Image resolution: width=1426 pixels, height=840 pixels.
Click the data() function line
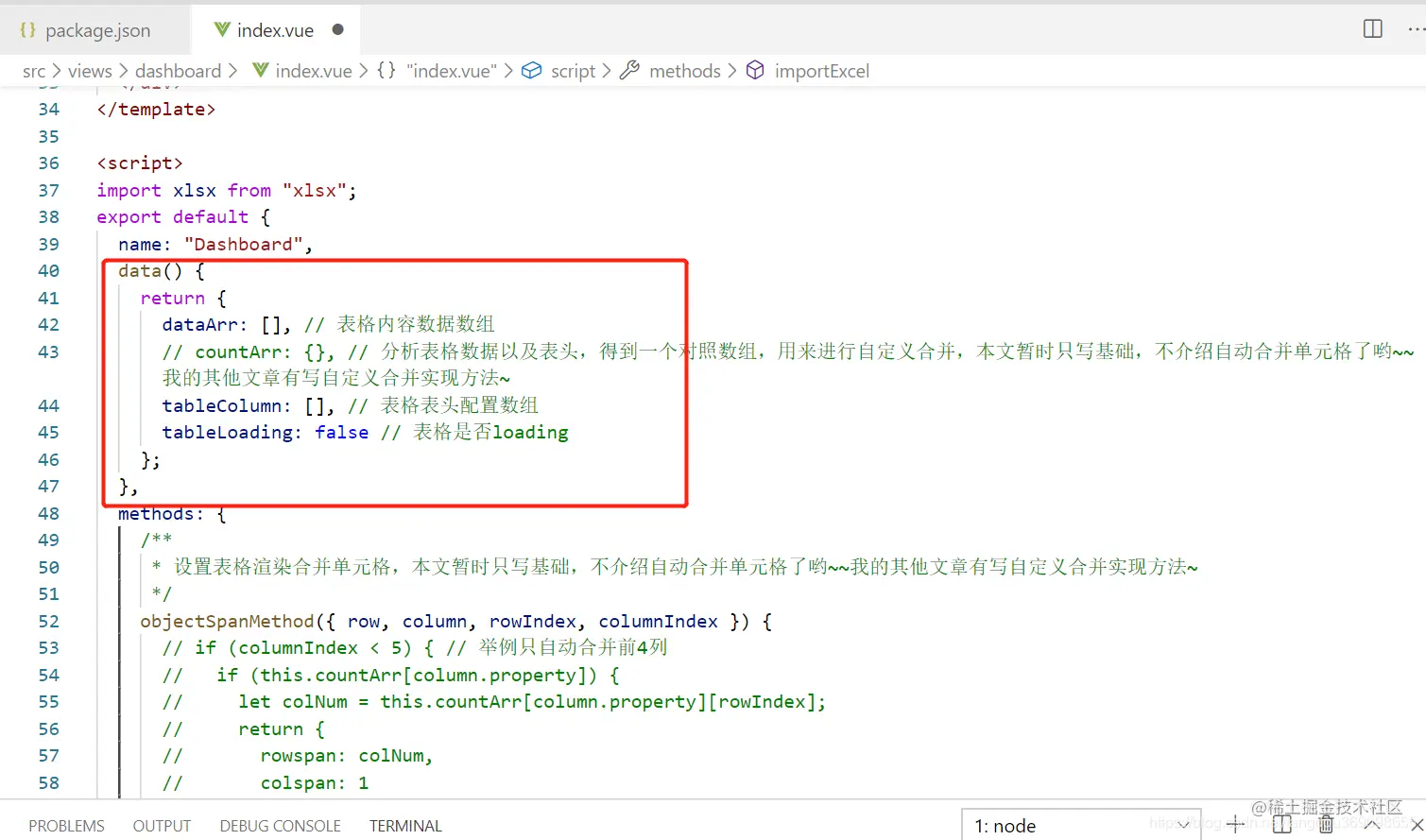click(162, 271)
